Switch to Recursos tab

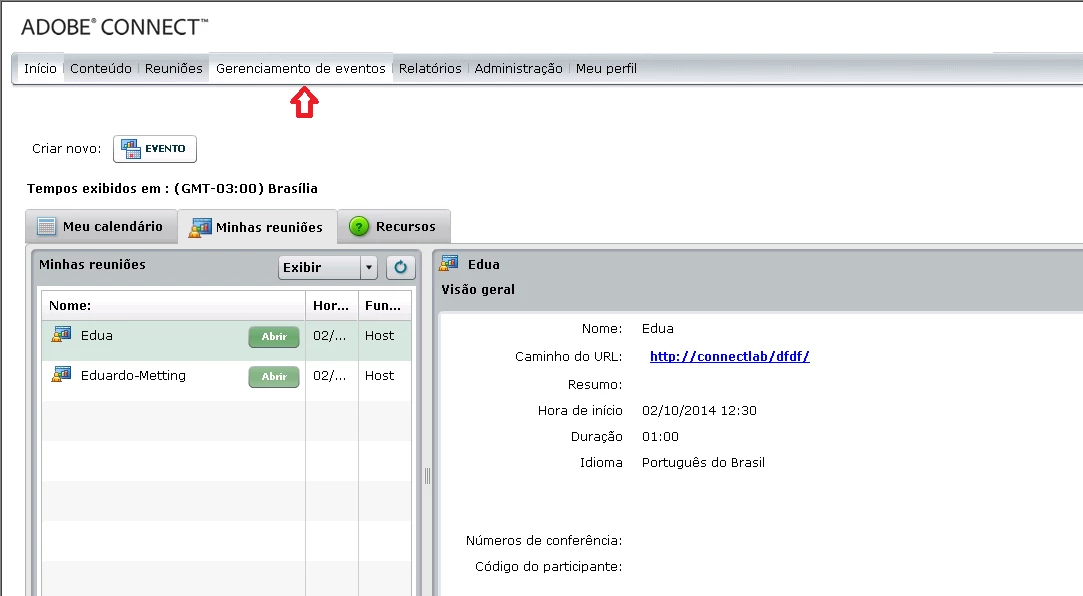pos(394,227)
